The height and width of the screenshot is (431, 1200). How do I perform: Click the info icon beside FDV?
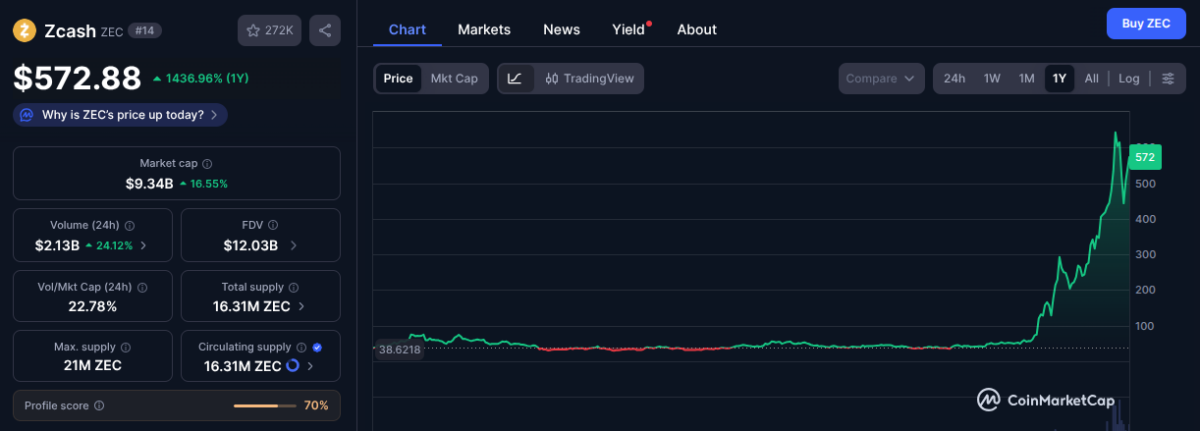coord(273,226)
